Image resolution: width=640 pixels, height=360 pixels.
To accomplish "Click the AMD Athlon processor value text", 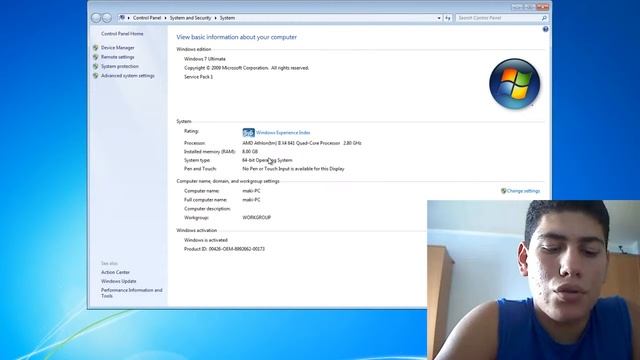I will click(302, 143).
